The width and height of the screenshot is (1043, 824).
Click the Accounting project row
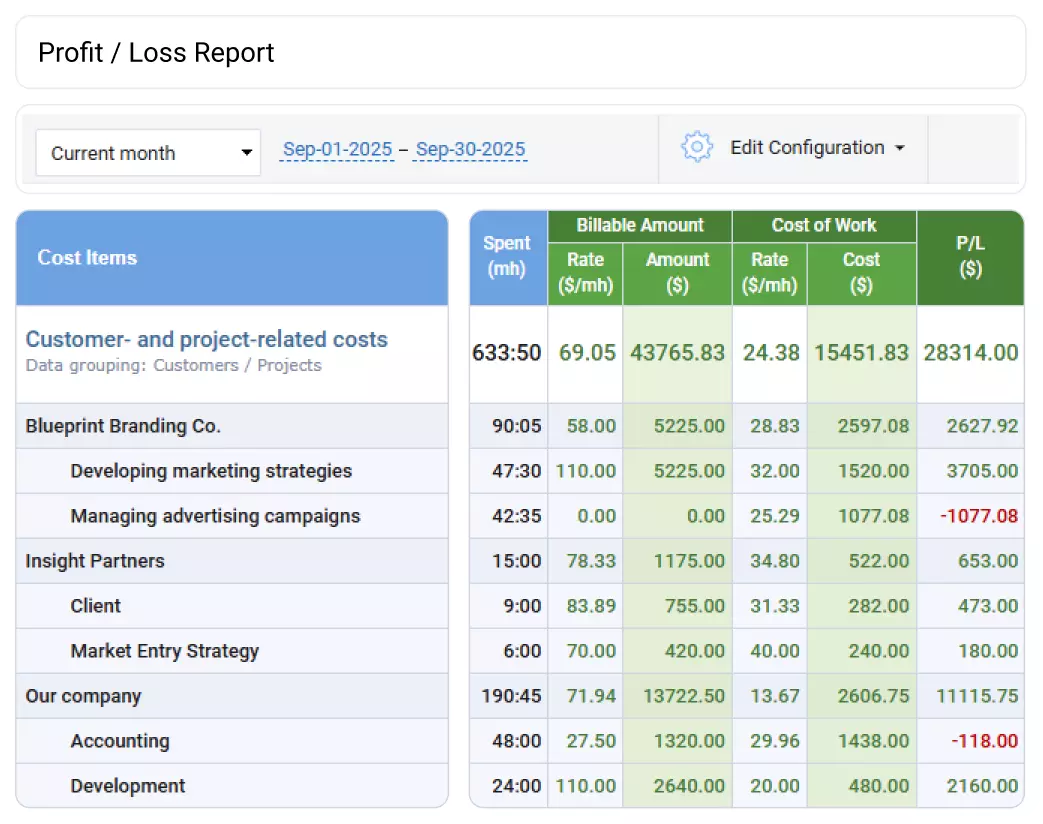pyautogui.click(x=120, y=741)
